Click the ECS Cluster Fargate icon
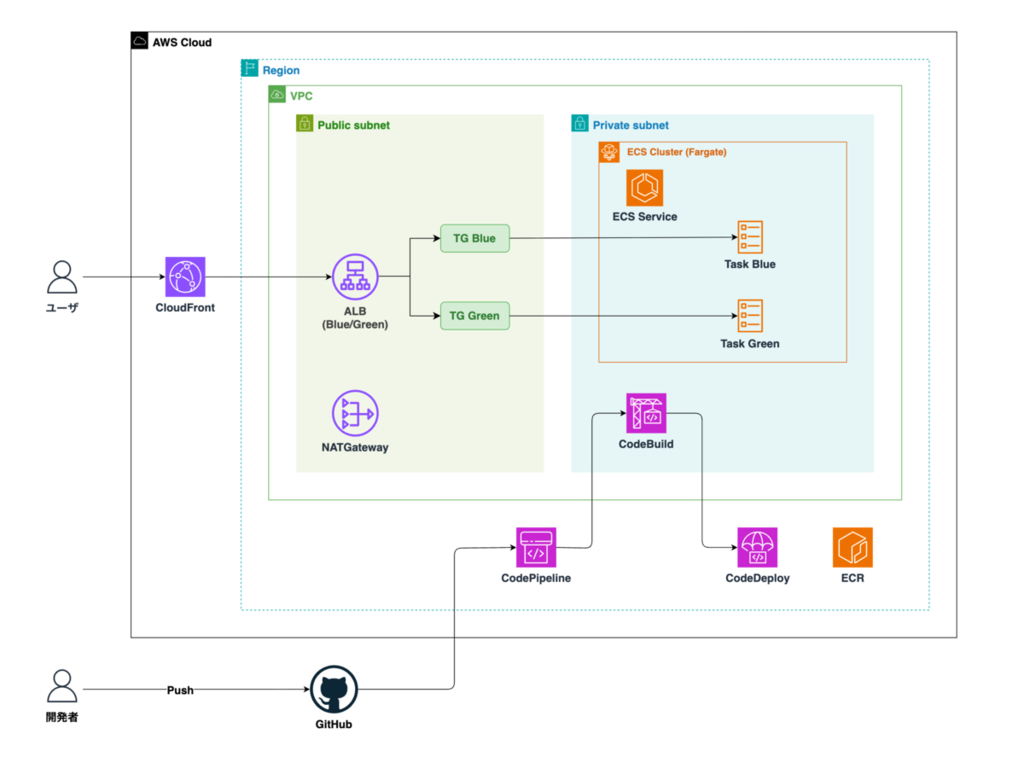1024x763 pixels. click(609, 152)
